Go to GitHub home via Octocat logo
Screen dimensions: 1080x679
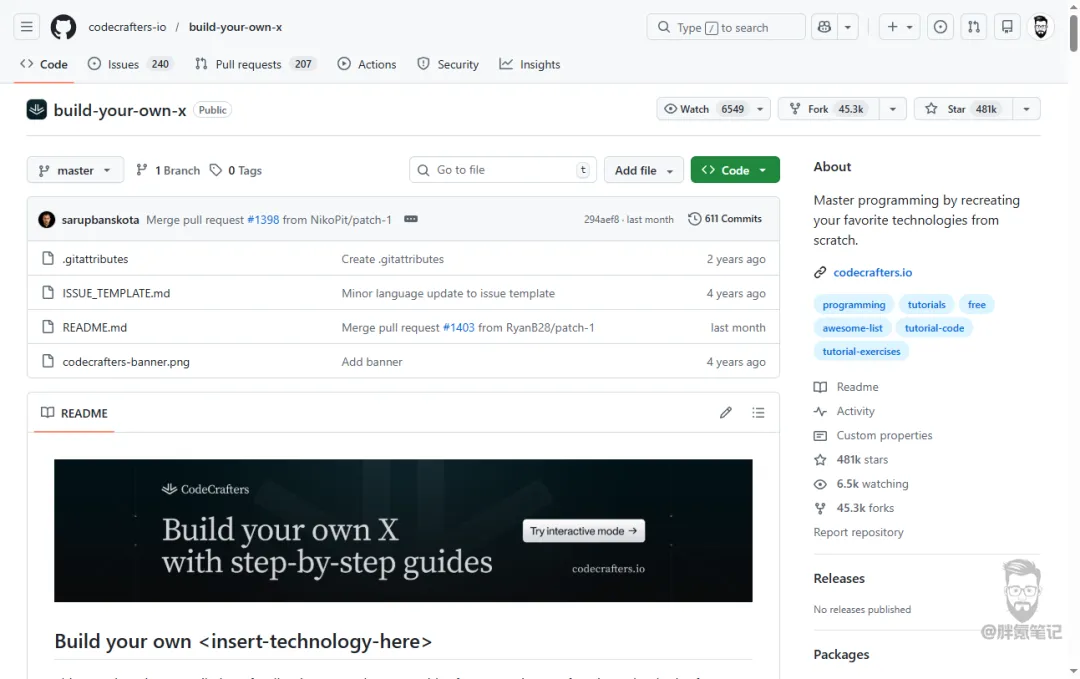(63, 27)
